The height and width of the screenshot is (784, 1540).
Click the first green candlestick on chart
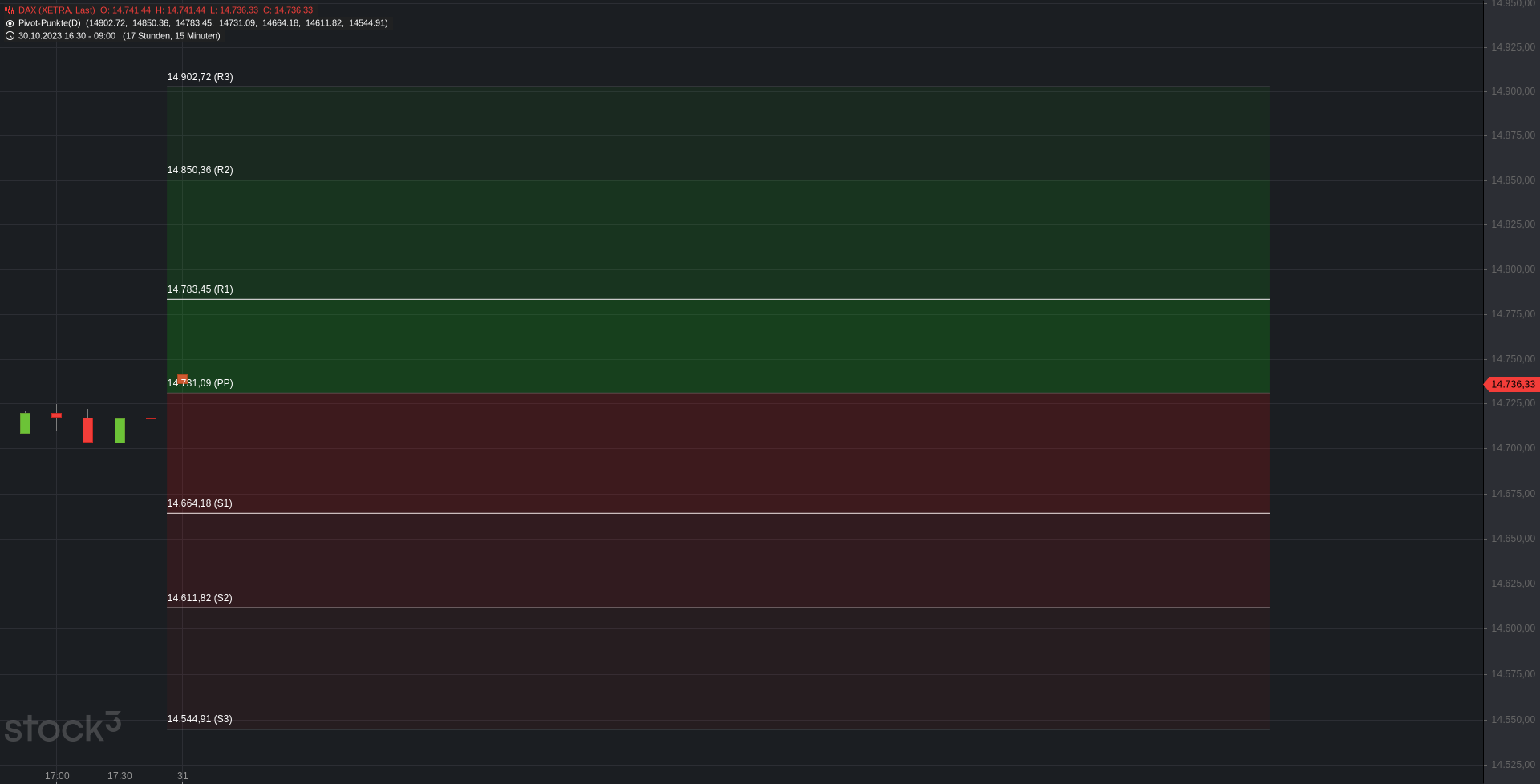point(25,422)
